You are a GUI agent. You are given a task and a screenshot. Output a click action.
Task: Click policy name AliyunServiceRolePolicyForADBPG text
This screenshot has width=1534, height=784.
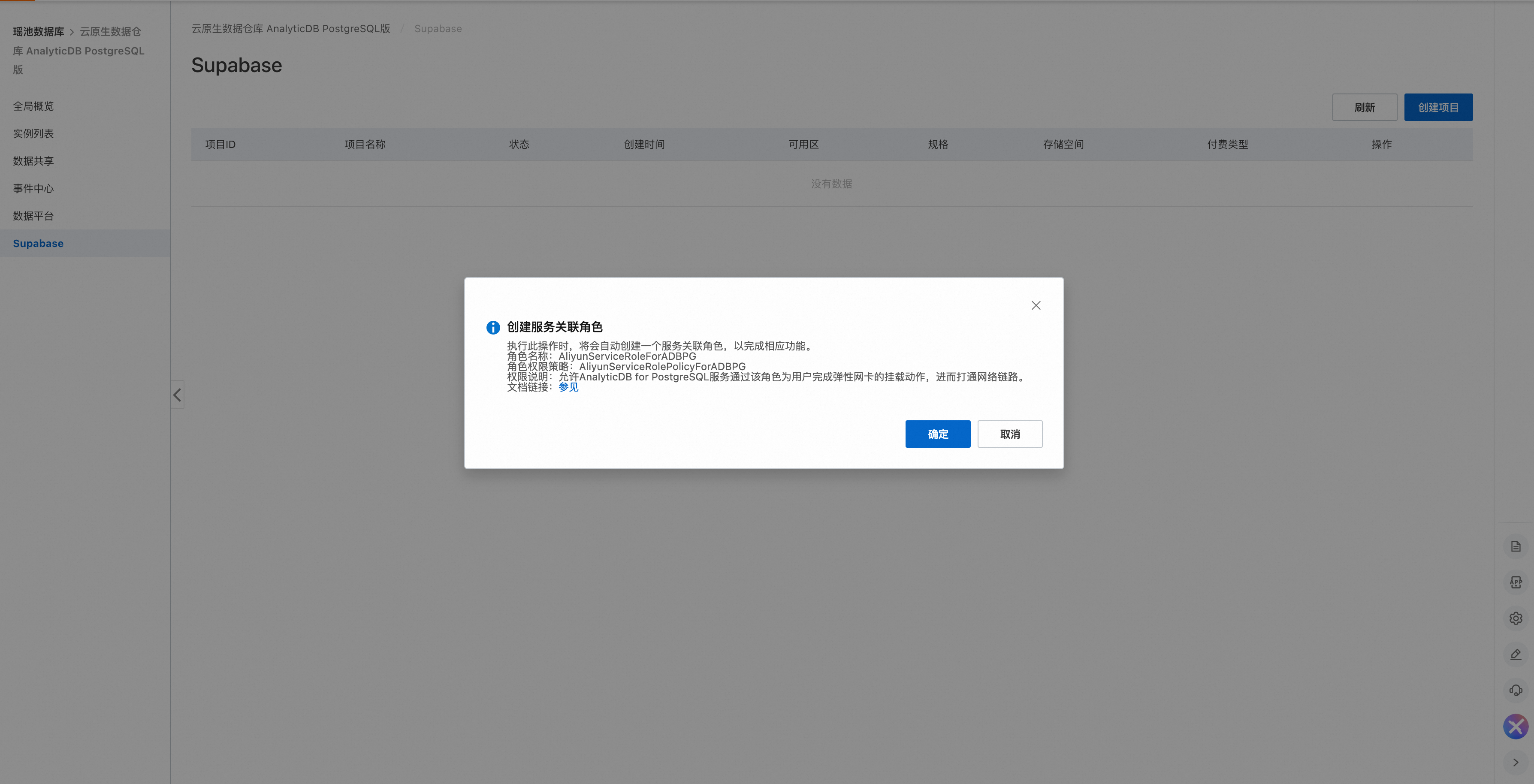pos(662,366)
